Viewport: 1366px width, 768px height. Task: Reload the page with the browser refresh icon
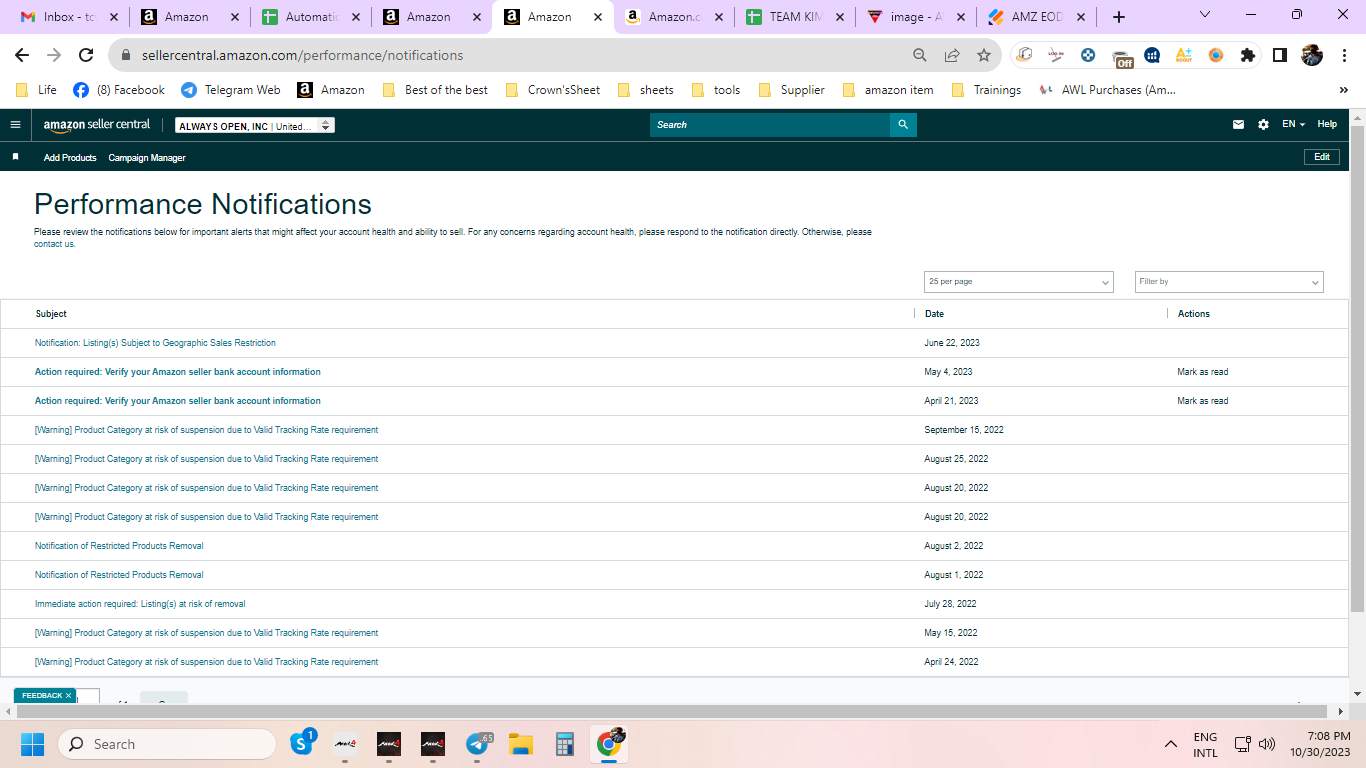(x=86, y=55)
